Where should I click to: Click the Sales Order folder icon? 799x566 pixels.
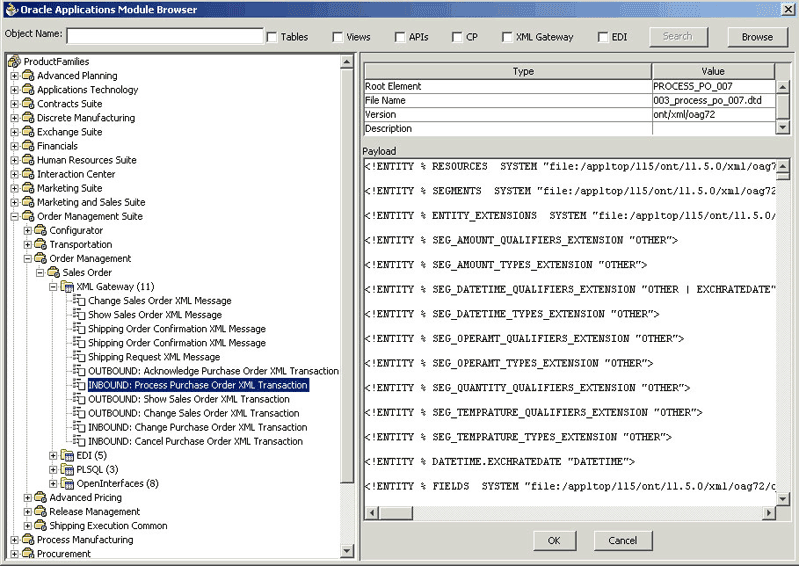54,273
